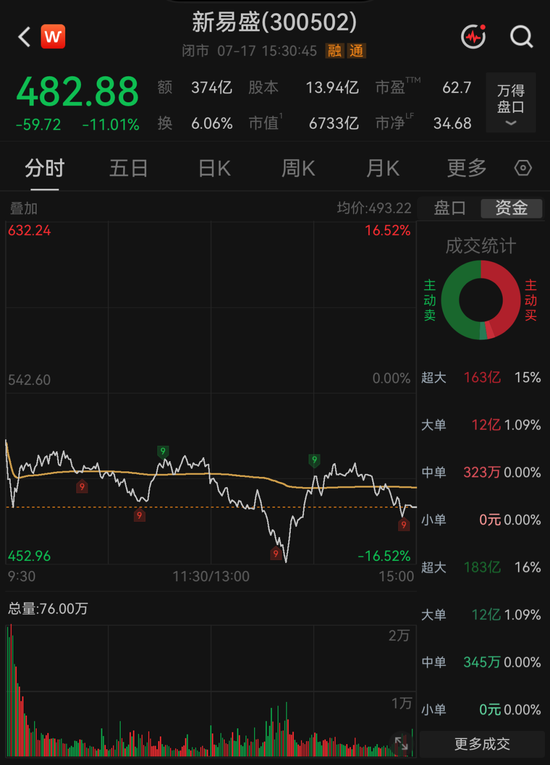Tap the red 超大 163亿 row

coord(481,378)
